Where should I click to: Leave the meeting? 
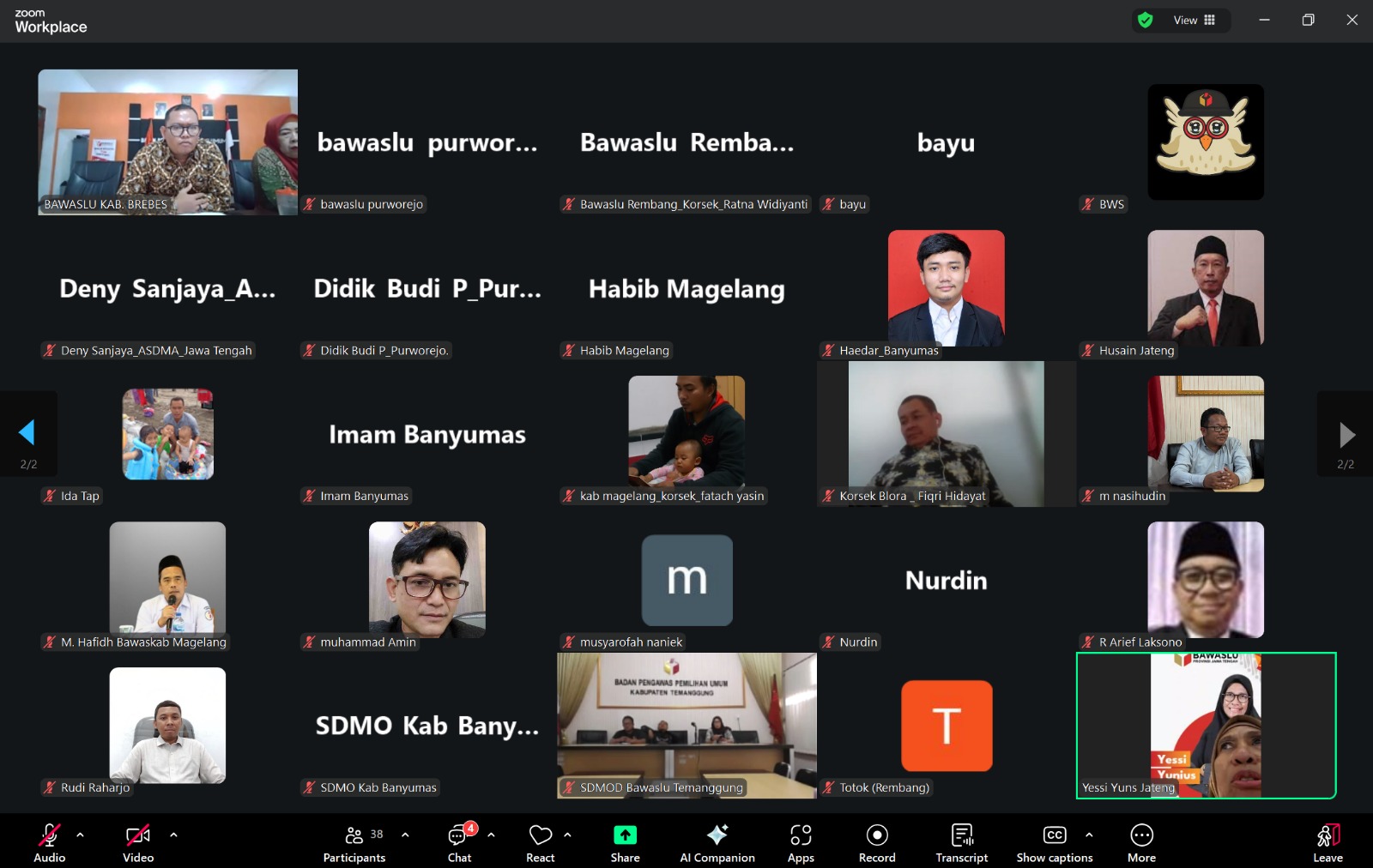(x=1328, y=843)
